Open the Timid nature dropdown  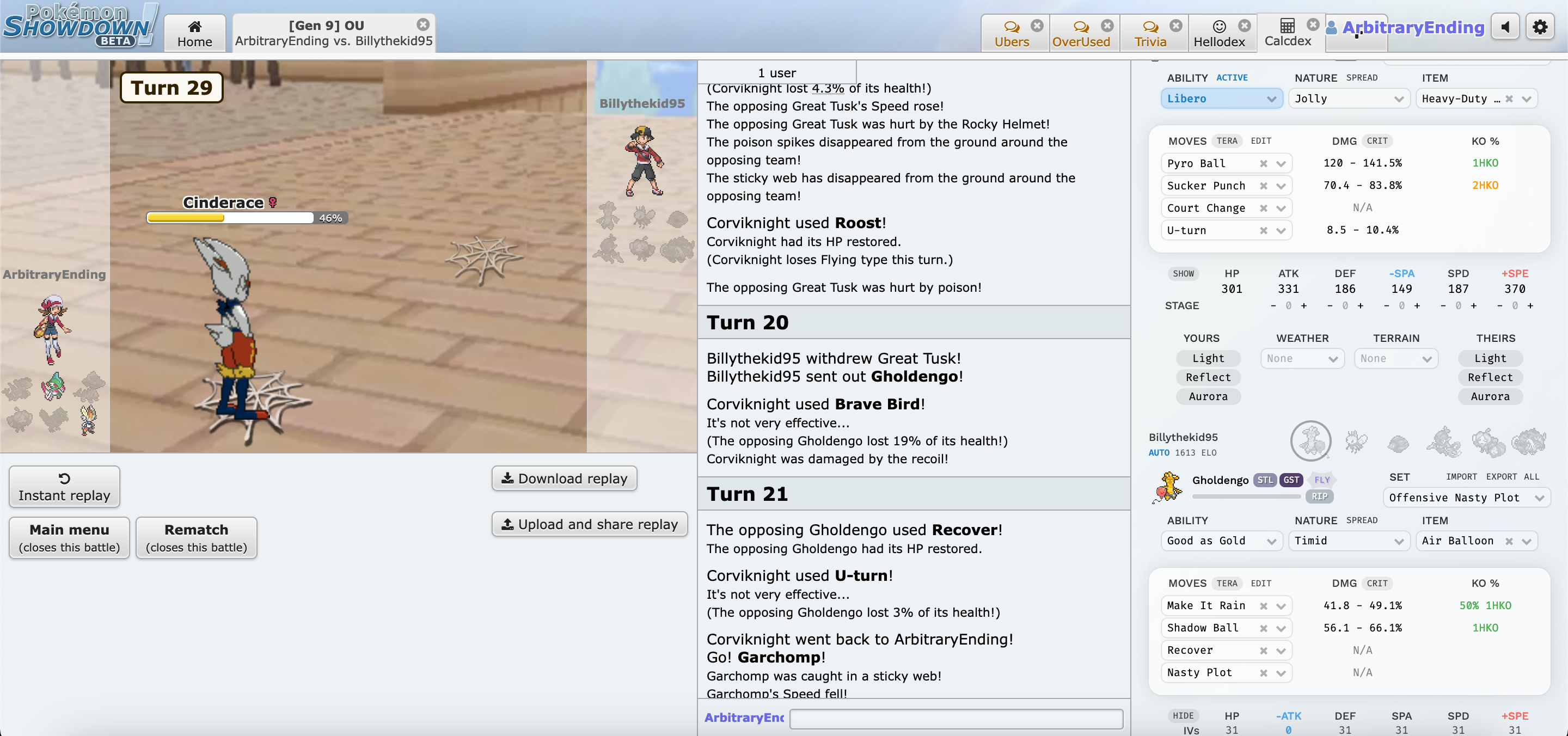[1349, 541]
